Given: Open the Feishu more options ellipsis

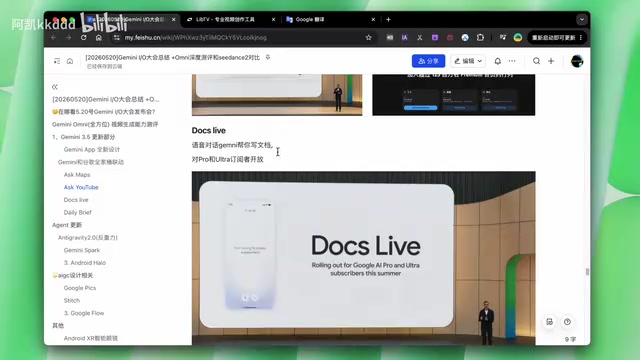Looking at the screenshot, I should point(512,61).
